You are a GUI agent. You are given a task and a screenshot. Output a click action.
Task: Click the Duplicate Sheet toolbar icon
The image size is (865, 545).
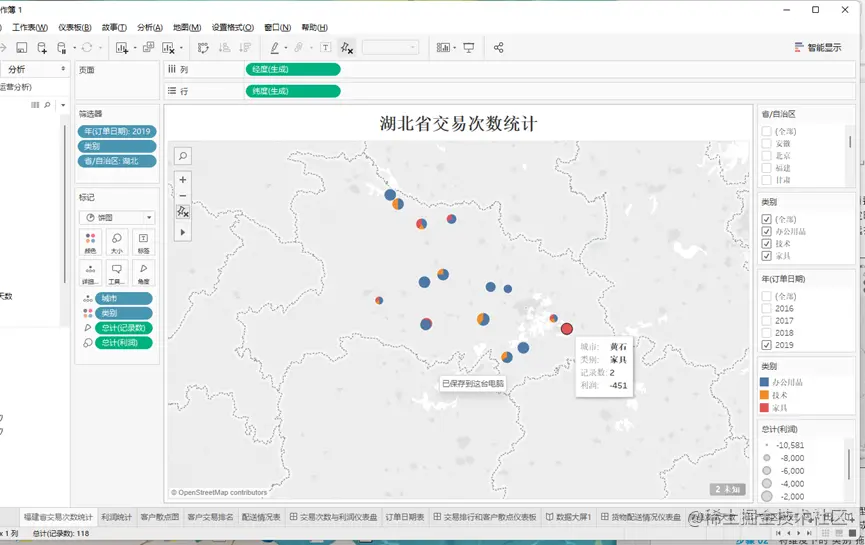[x=148, y=47]
